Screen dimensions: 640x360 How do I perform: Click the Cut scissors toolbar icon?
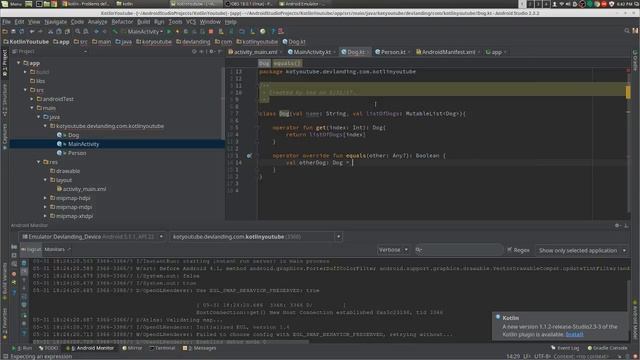(x=50, y=31)
